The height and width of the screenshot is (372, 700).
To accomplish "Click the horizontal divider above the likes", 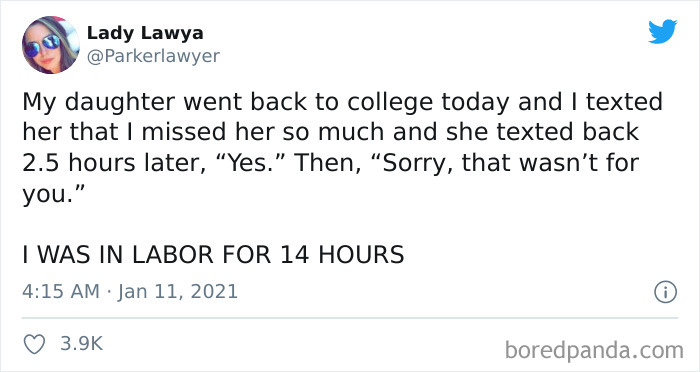I will (x=350, y=318).
